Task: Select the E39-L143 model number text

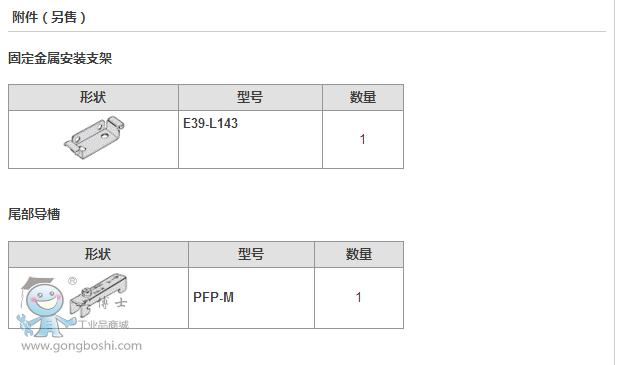Action: [x=210, y=123]
